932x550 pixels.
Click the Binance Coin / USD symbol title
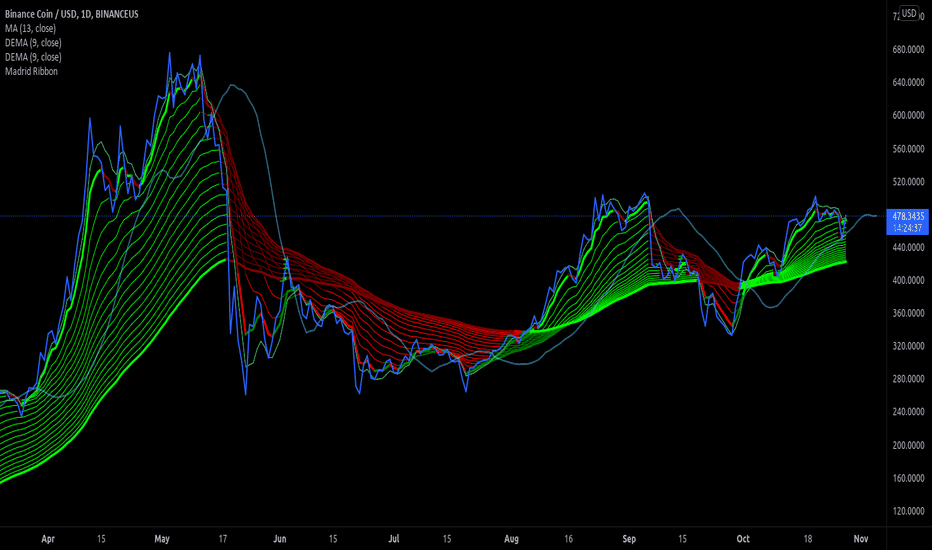71,14
